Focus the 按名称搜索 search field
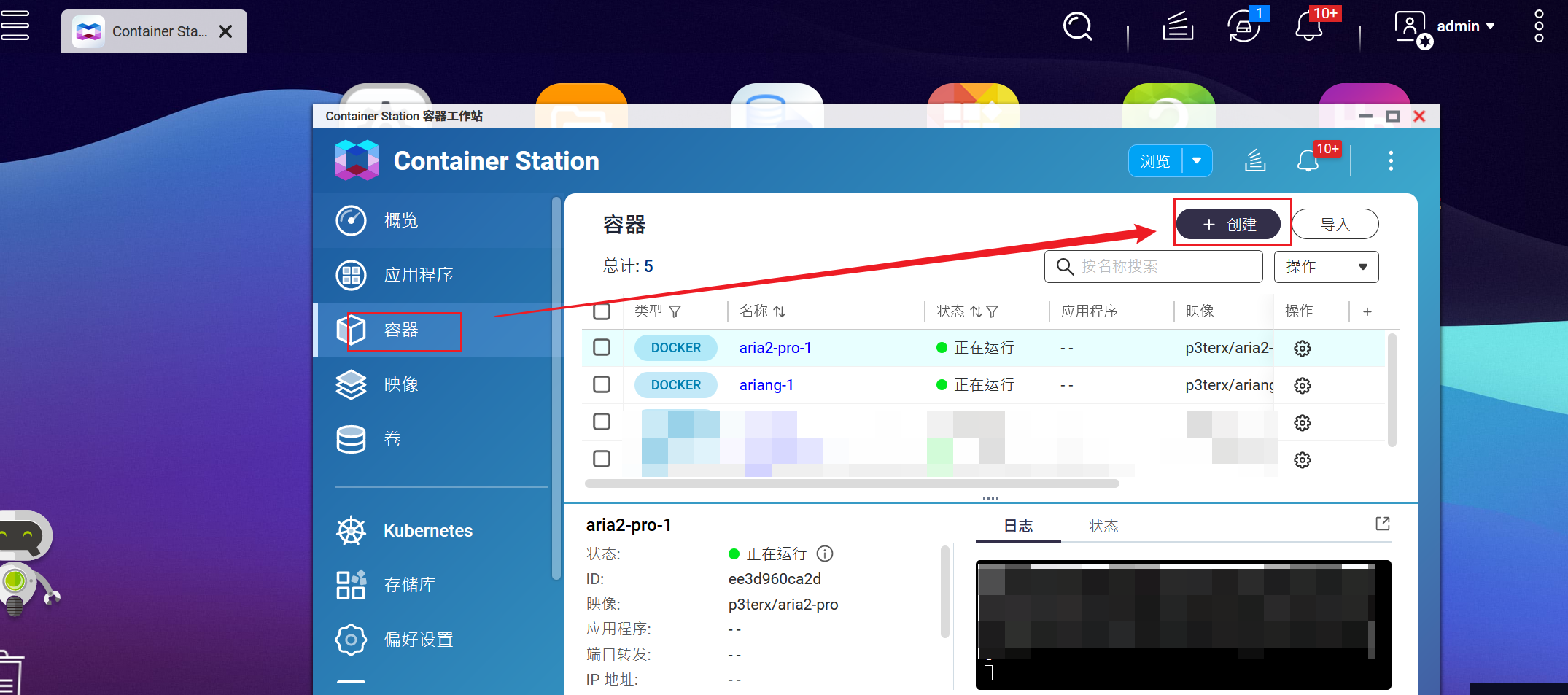This screenshot has height=695, width=1568. (1154, 266)
